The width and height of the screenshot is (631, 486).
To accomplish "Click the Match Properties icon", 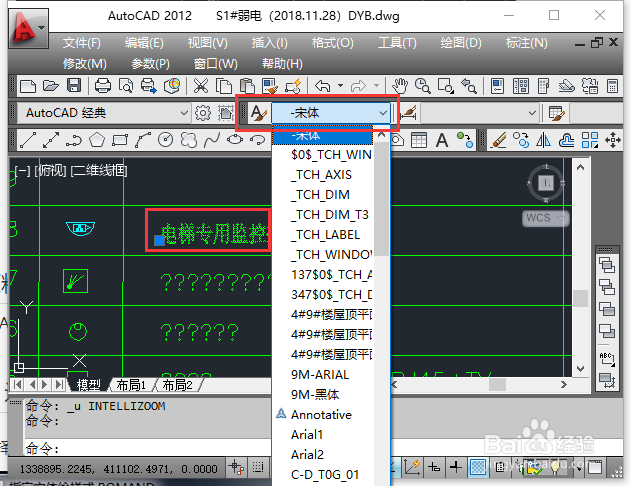I will 270,86.
